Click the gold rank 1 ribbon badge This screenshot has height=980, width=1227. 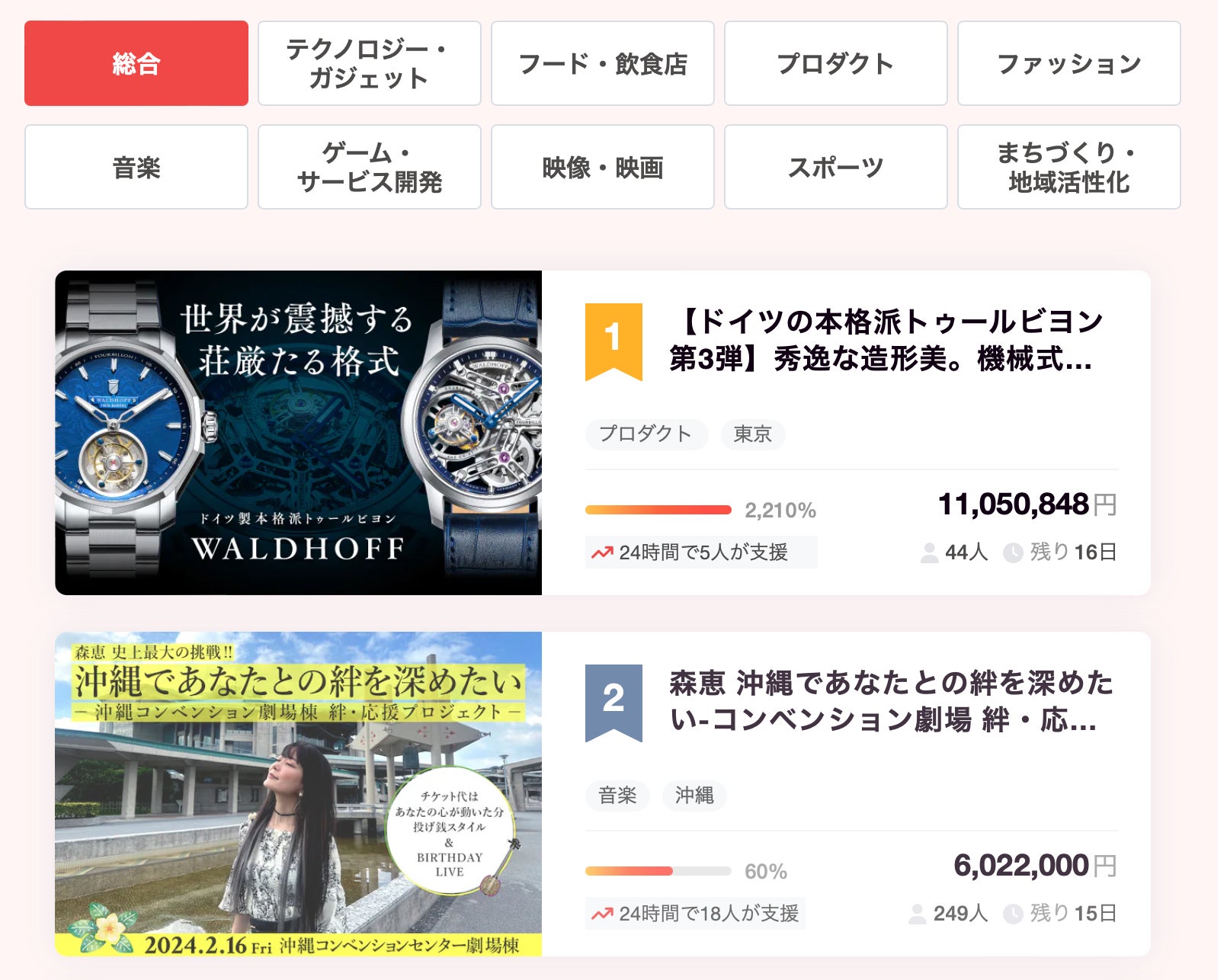point(613,341)
